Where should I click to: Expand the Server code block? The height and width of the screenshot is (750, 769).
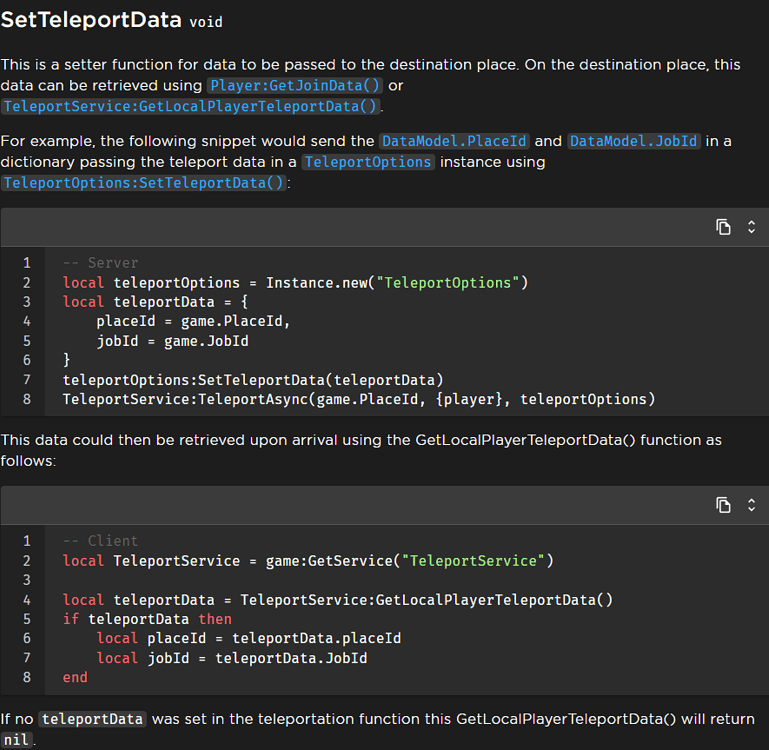point(751,227)
